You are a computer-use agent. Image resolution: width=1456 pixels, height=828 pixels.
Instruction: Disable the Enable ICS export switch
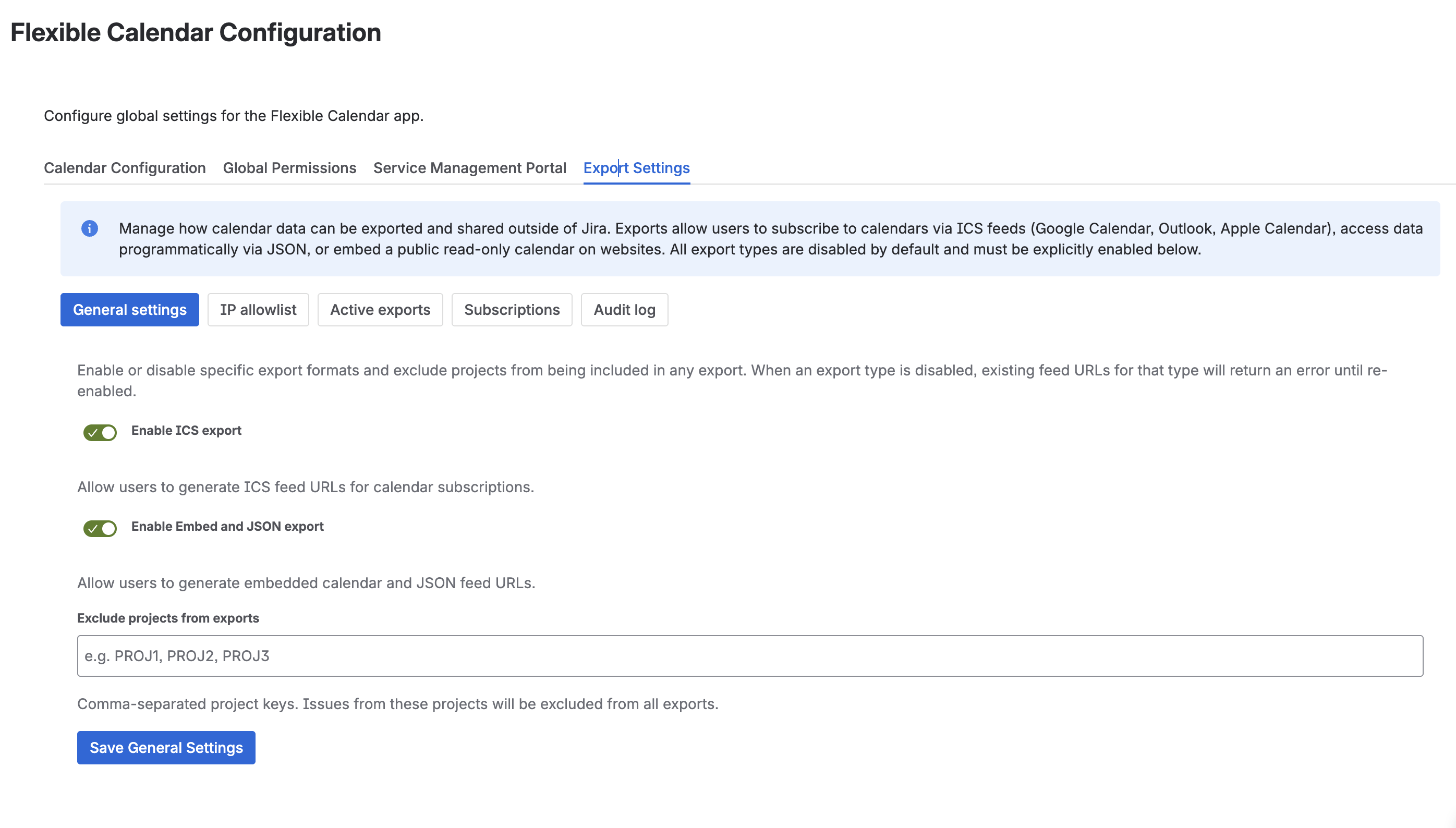100,433
